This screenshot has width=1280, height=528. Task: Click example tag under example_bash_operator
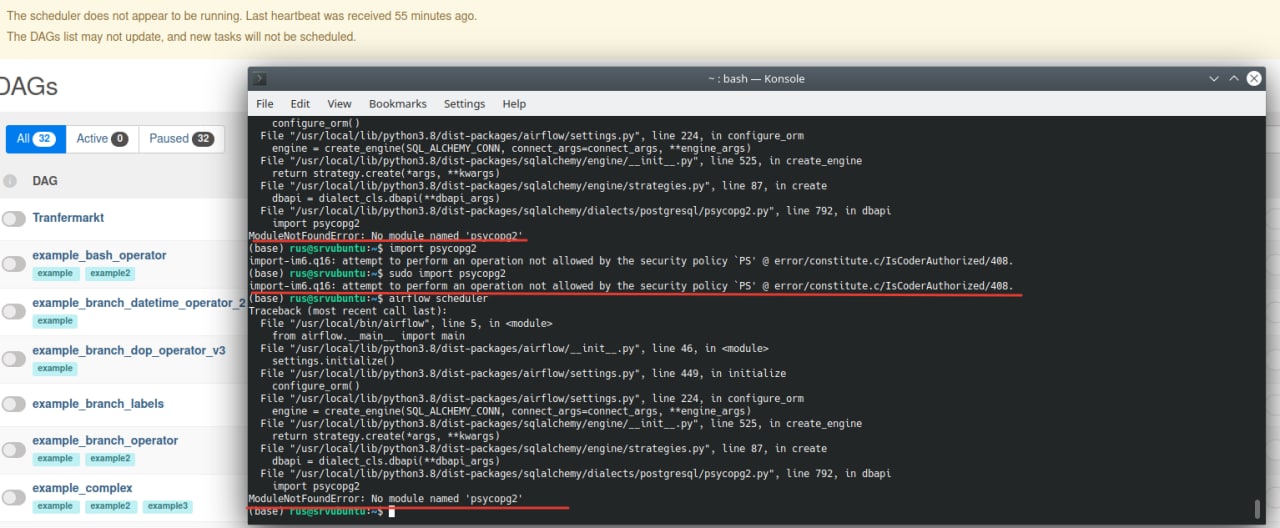coord(55,273)
